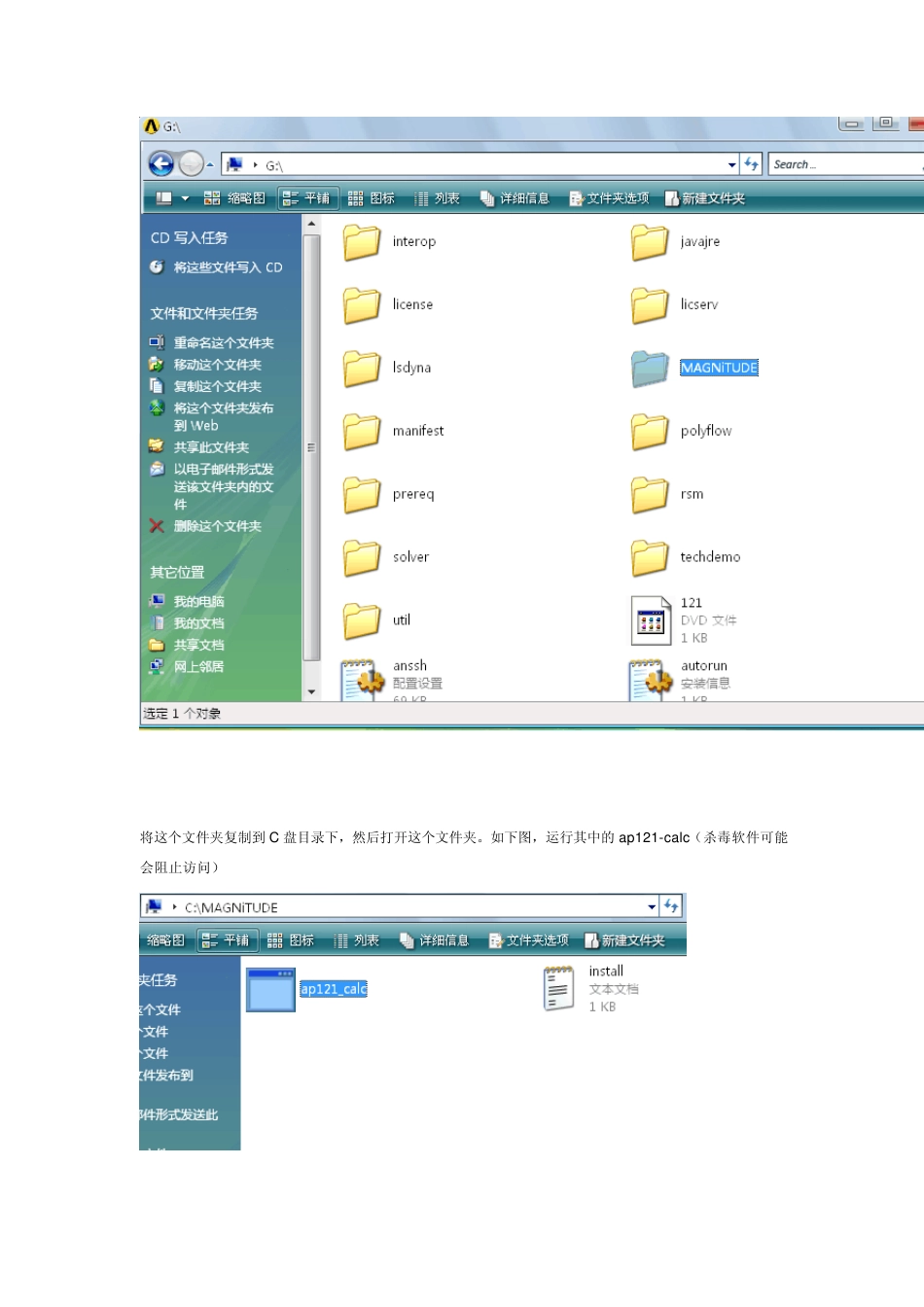The height and width of the screenshot is (1307, 924).
Task: Switch to 列表 view in G:\ toolbar
Action: point(437,198)
